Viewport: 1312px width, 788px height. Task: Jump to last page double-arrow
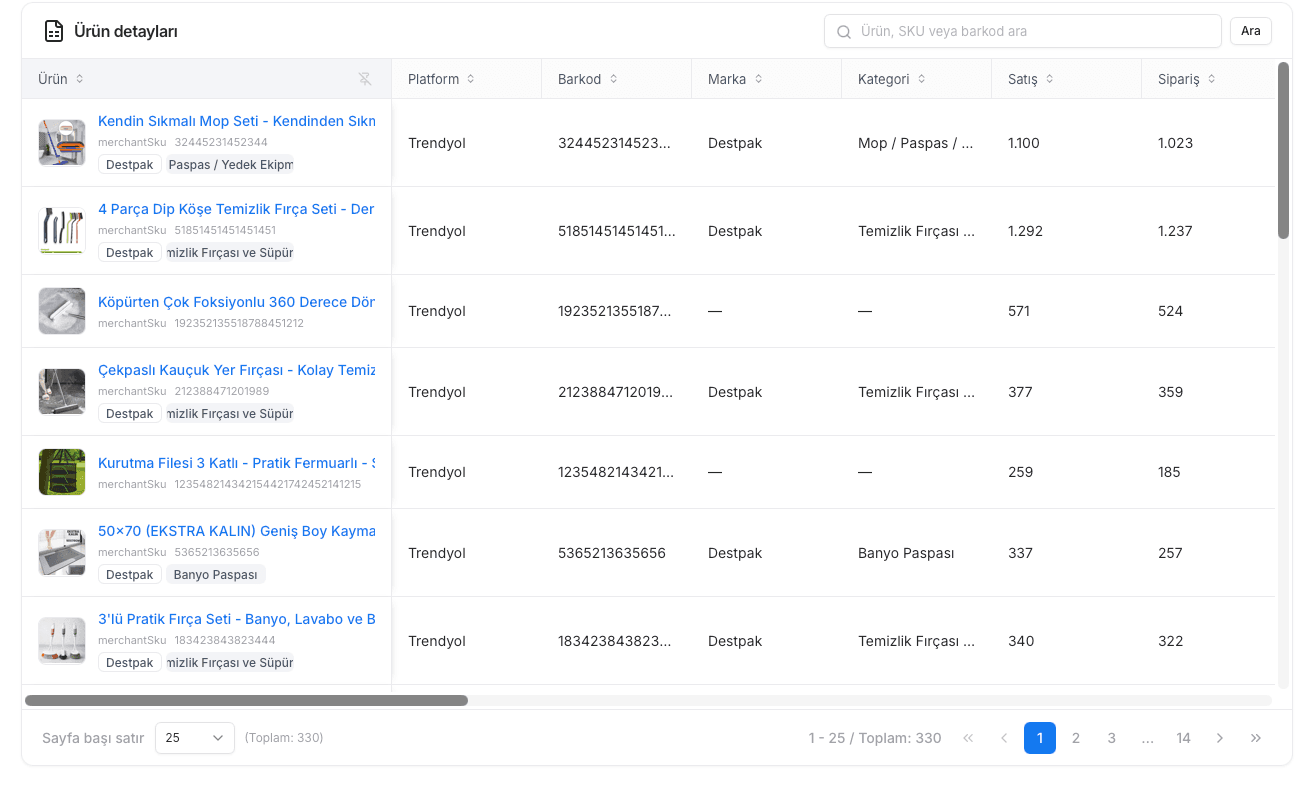(1256, 738)
